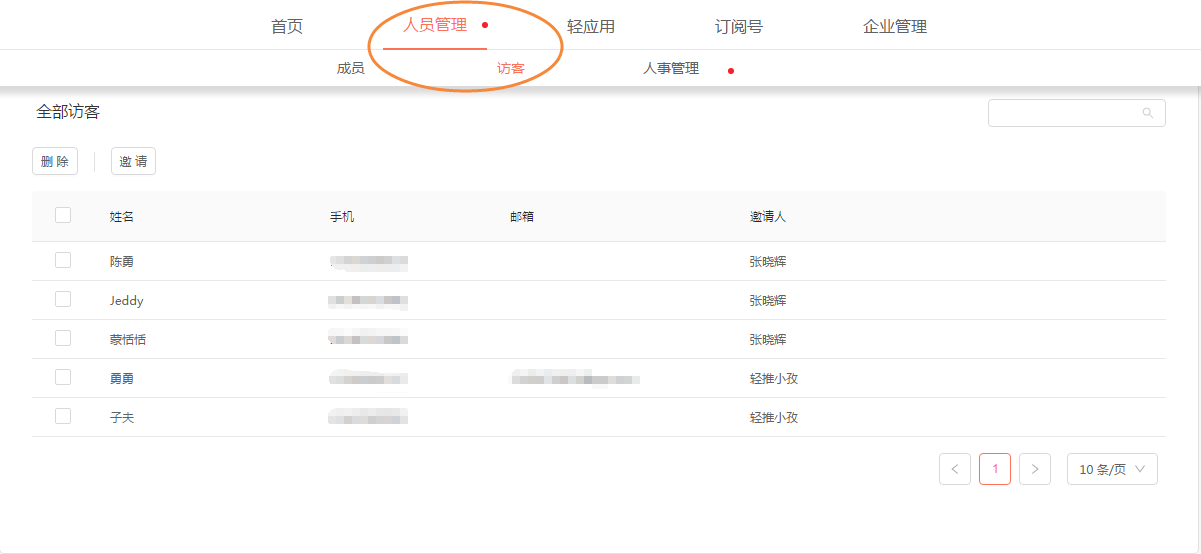Click the name 蒙恬恬
The height and width of the screenshot is (554, 1201).
128,339
